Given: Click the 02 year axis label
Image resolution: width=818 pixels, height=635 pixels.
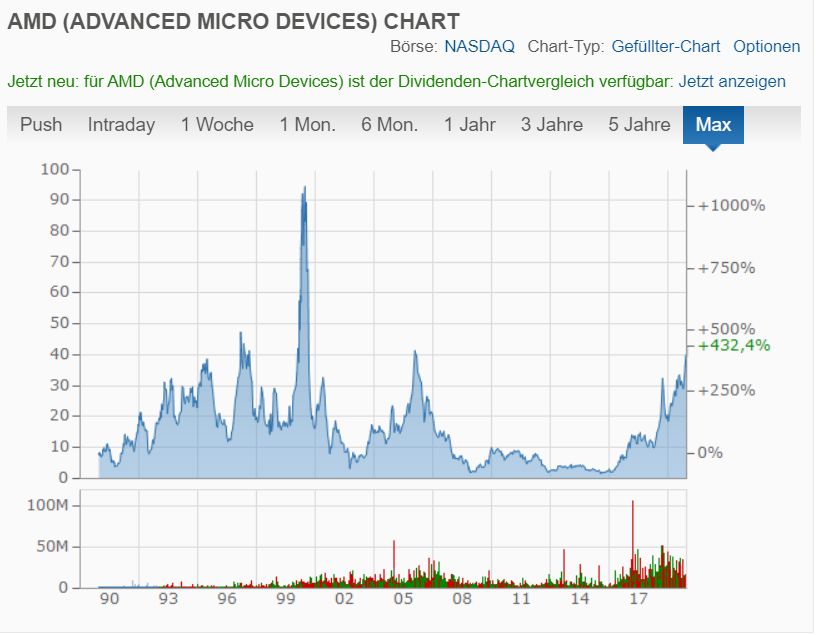Looking at the screenshot, I should point(344,598).
